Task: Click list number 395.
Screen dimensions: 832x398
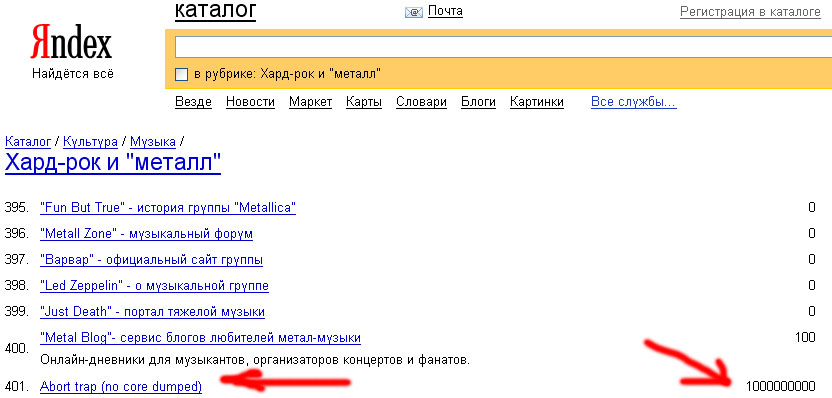Action: pyautogui.click(x=16, y=207)
